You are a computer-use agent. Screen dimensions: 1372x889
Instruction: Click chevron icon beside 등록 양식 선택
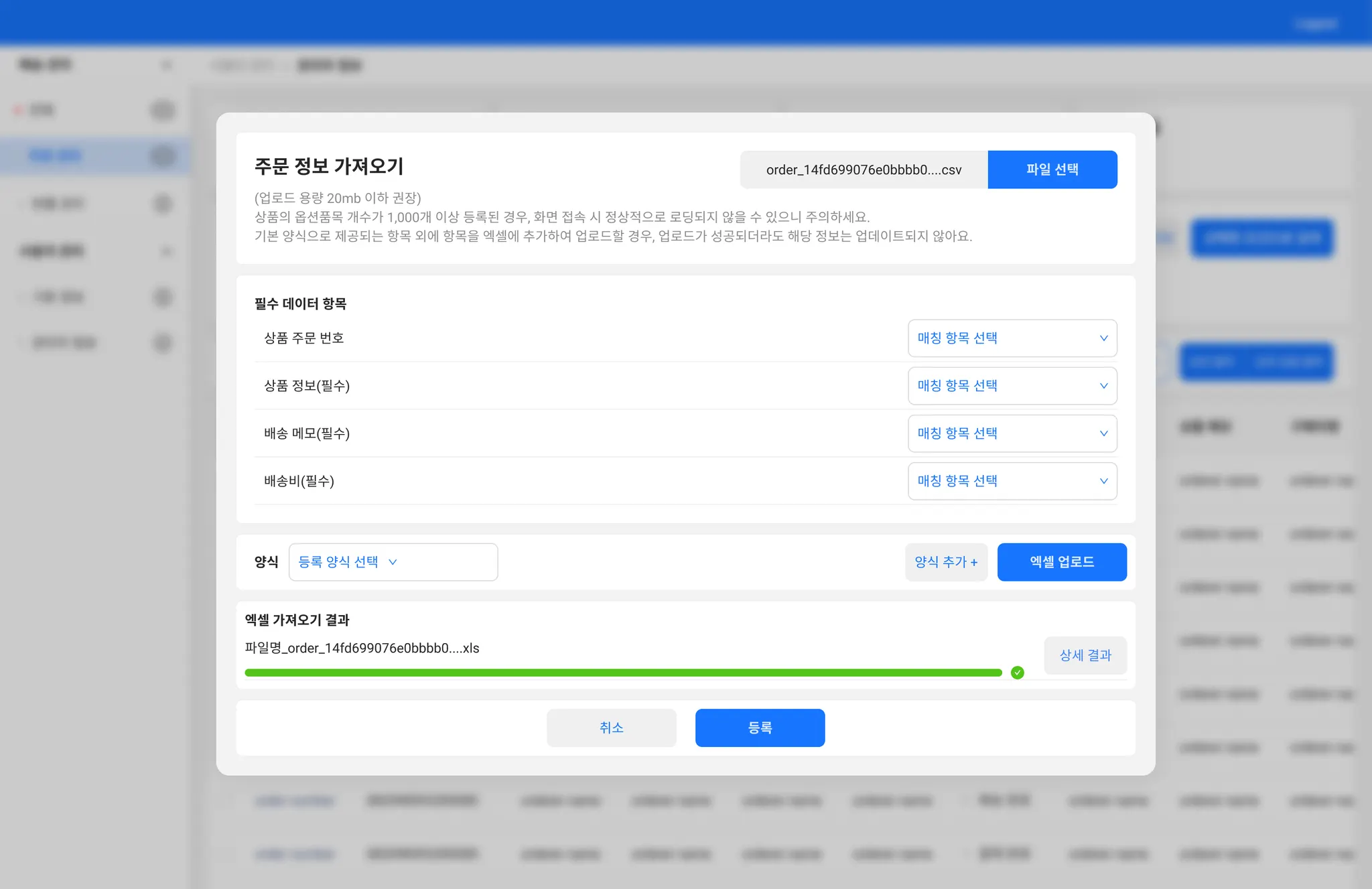click(393, 562)
